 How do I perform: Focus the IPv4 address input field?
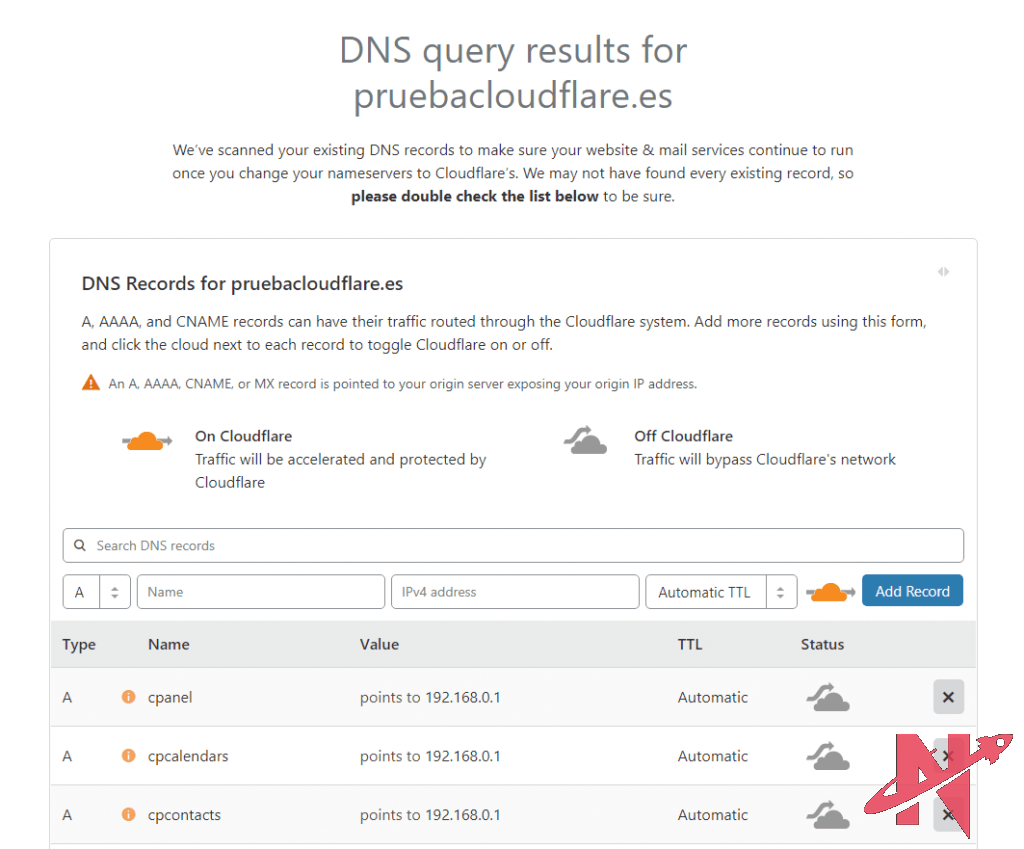click(x=514, y=592)
